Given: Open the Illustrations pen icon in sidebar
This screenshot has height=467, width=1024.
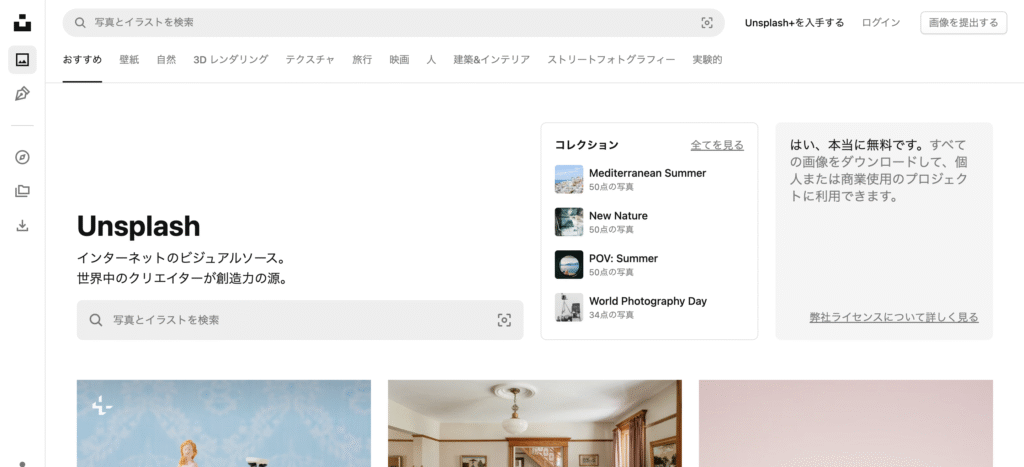Looking at the screenshot, I should (x=22, y=93).
